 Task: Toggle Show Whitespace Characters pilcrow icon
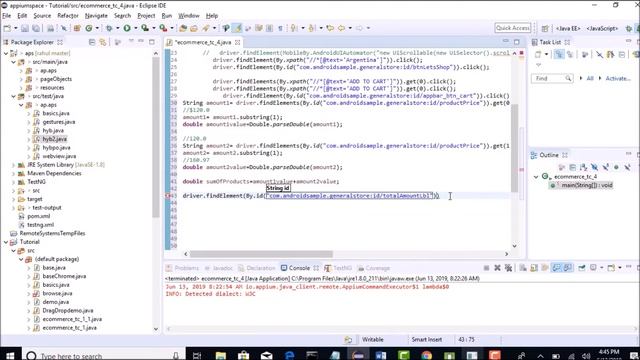[280, 28]
